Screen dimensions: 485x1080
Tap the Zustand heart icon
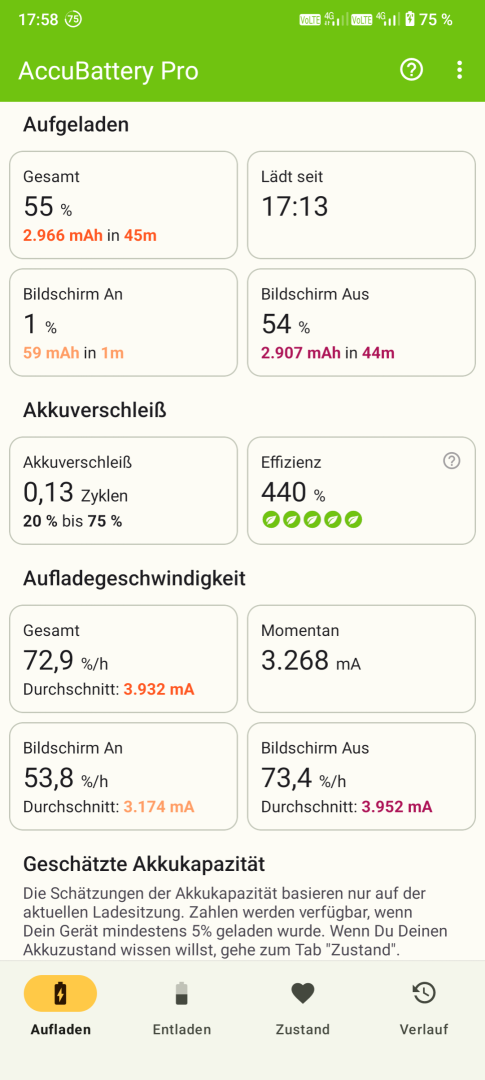[x=302, y=993]
